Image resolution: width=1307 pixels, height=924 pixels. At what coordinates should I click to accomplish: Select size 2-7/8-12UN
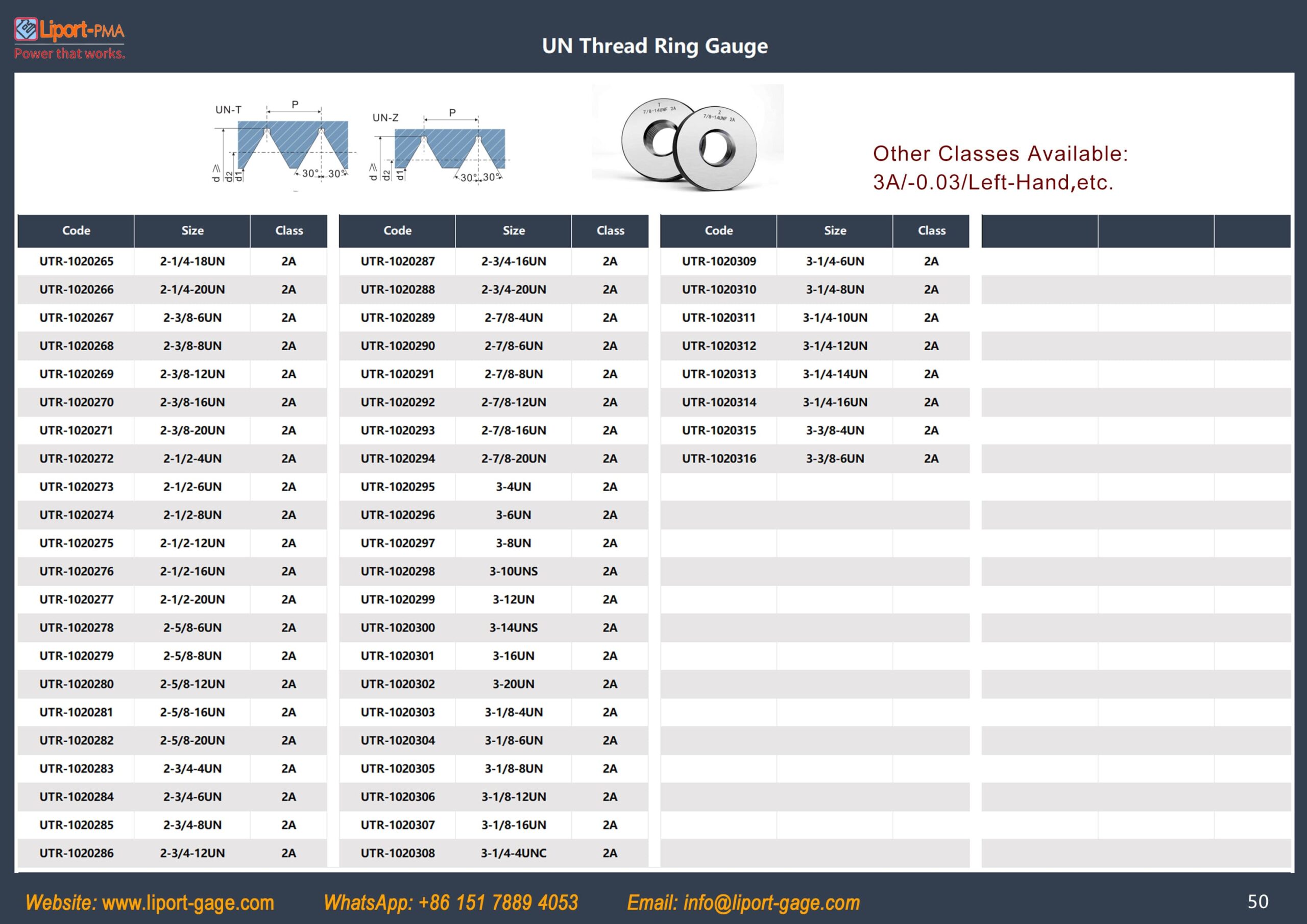pyautogui.click(x=514, y=402)
